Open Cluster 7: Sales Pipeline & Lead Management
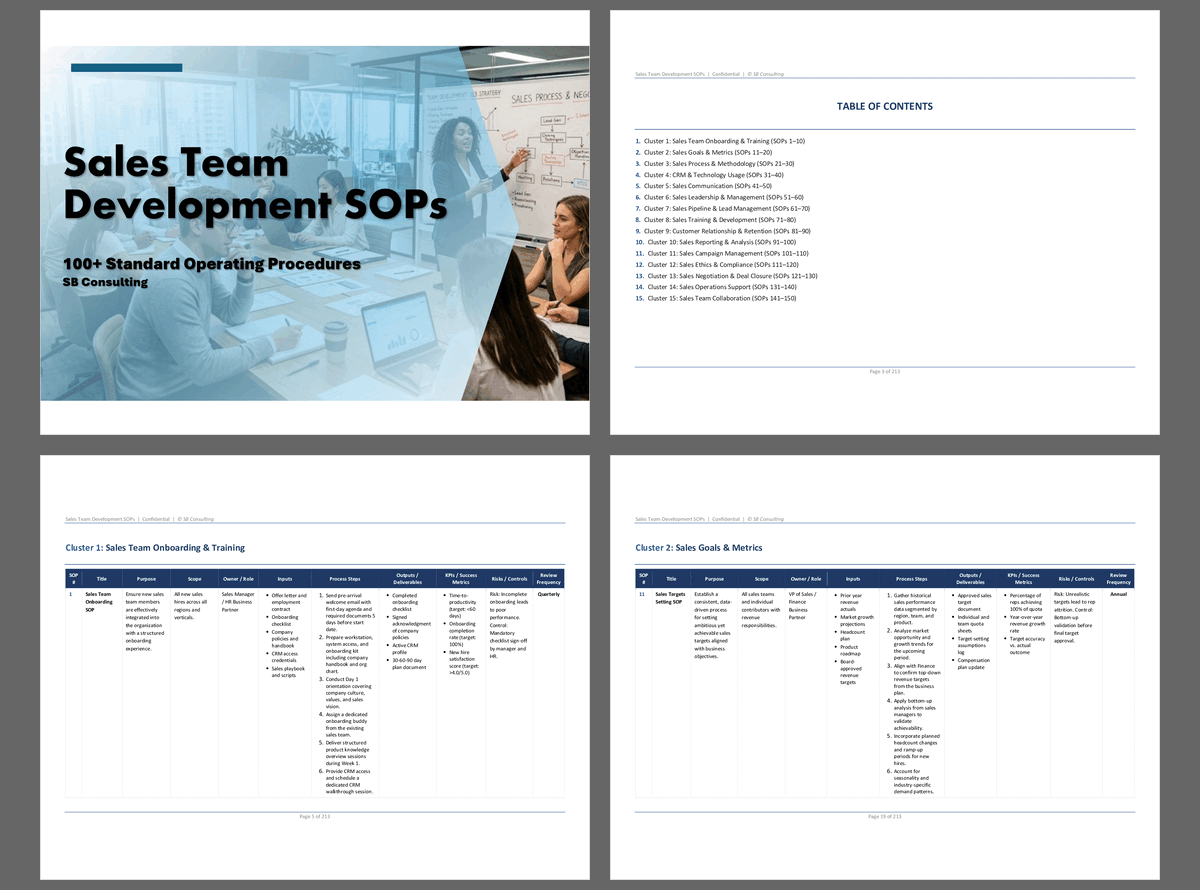The image size is (1200, 890). point(726,208)
